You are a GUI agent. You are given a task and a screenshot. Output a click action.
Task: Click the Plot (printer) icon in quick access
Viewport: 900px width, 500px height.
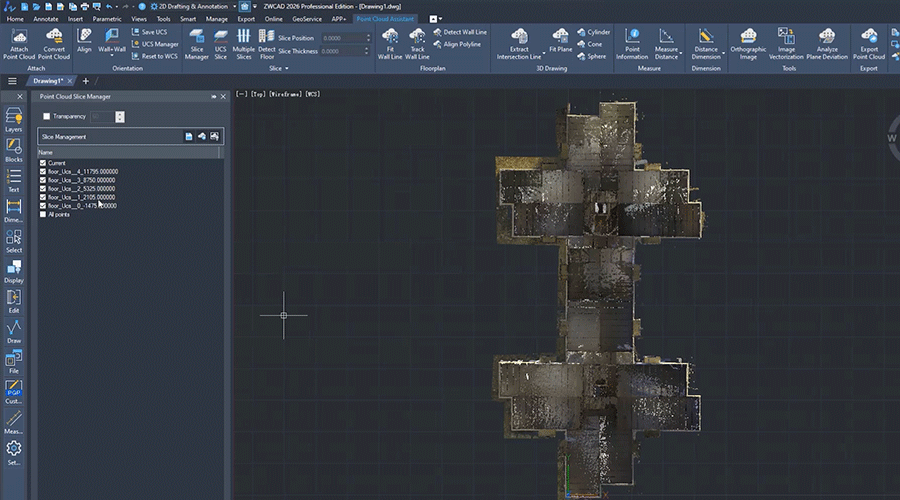coord(84,6)
